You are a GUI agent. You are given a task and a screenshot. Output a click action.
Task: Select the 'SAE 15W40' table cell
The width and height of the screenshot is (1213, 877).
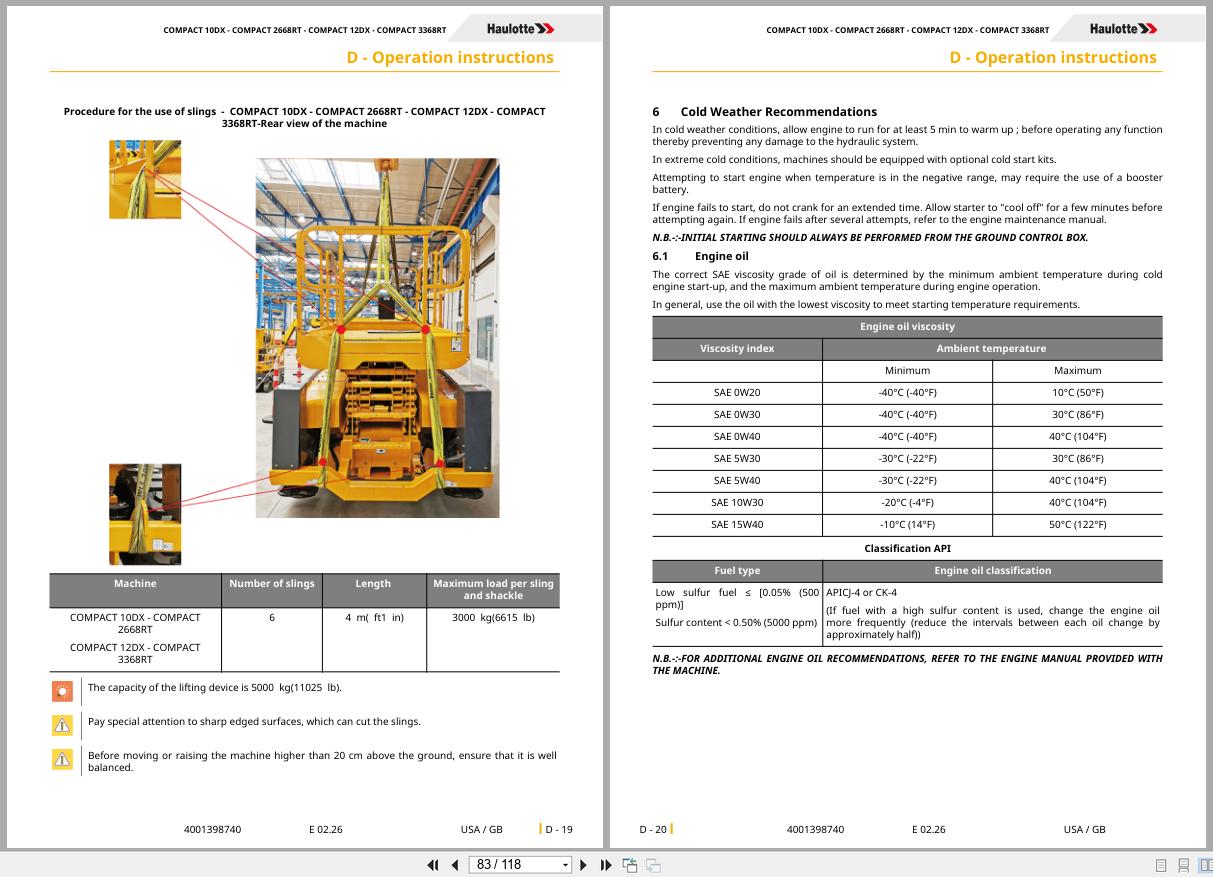737,525
